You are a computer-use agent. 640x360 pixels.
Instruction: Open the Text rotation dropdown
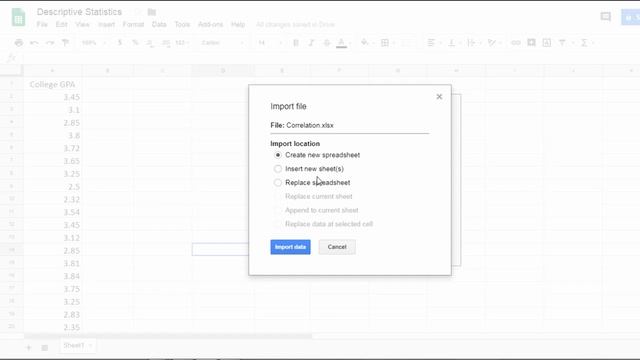click(494, 42)
